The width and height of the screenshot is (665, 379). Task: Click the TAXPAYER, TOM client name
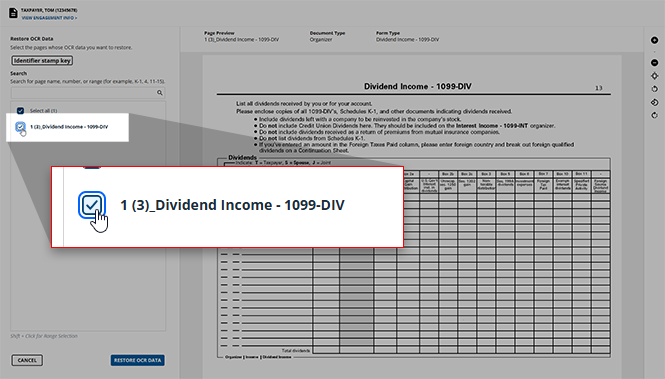pyautogui.click(x=49, y=10)
